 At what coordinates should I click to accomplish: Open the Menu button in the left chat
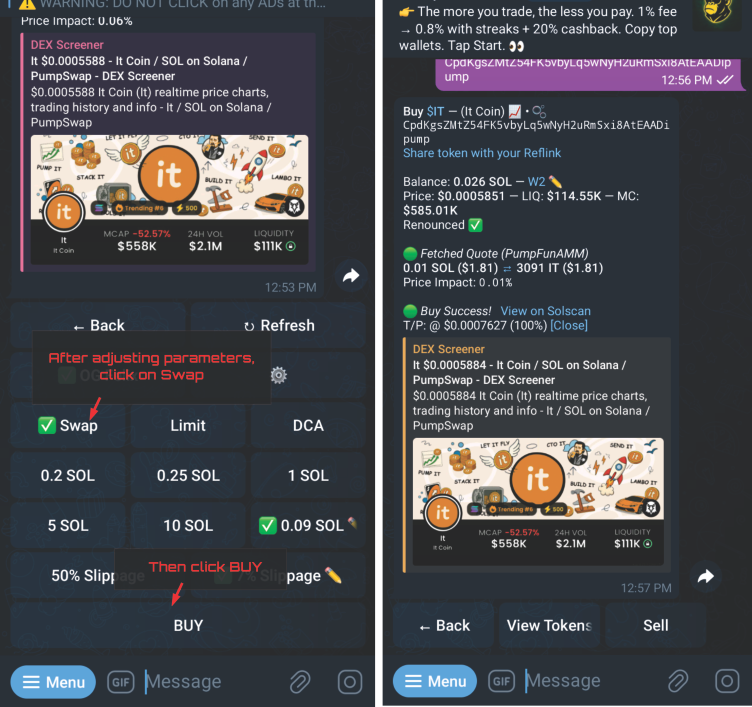pos(53,682)
